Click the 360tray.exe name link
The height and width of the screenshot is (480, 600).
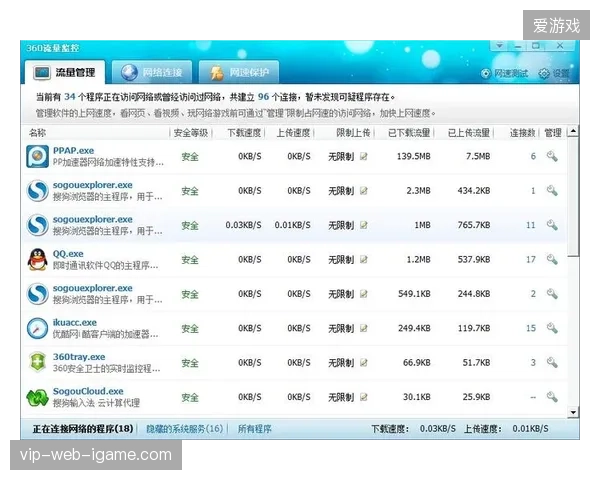(x=79, y=357)
